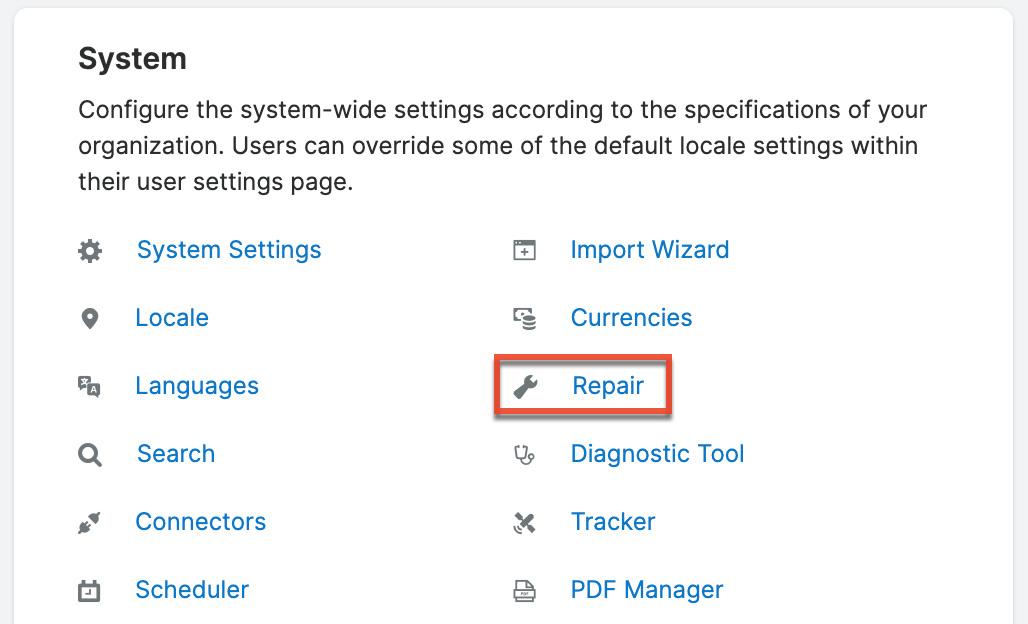Image resolution: width=1028 pixels, height=624 pixels.
Task: Click the wrench icon inside the highlighted box
Action: point(523,386)
